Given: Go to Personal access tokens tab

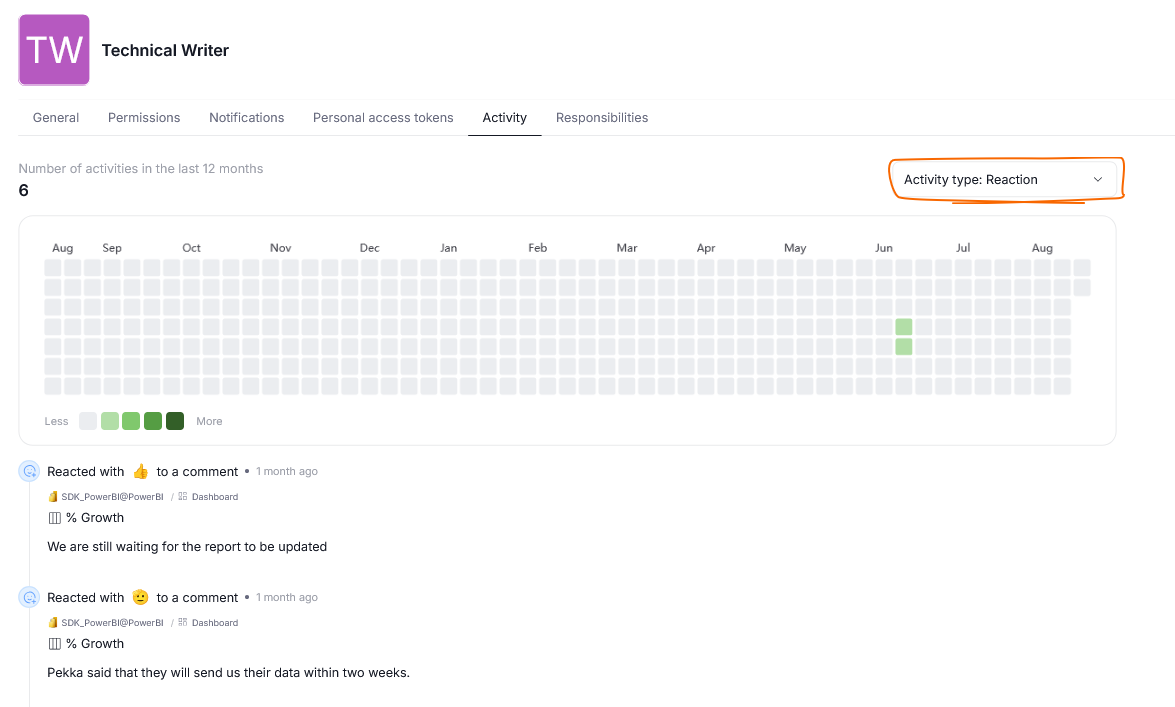Looking at the screenshot, I should coord(383,118).
